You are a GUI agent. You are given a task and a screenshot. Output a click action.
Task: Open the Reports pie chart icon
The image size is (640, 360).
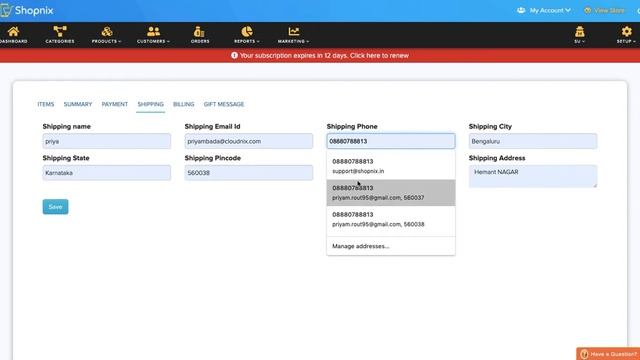tap(247, 31)
